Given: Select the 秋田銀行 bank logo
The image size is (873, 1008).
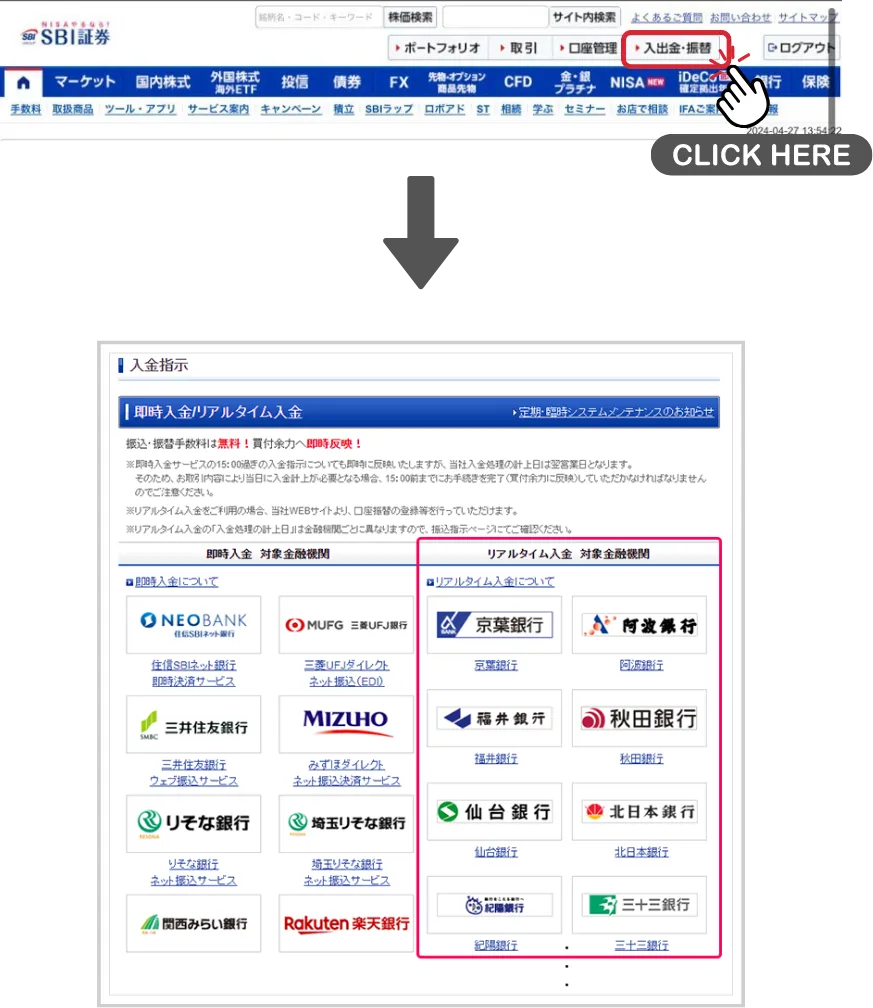Looking at the screenshot, I should [638, 718].
